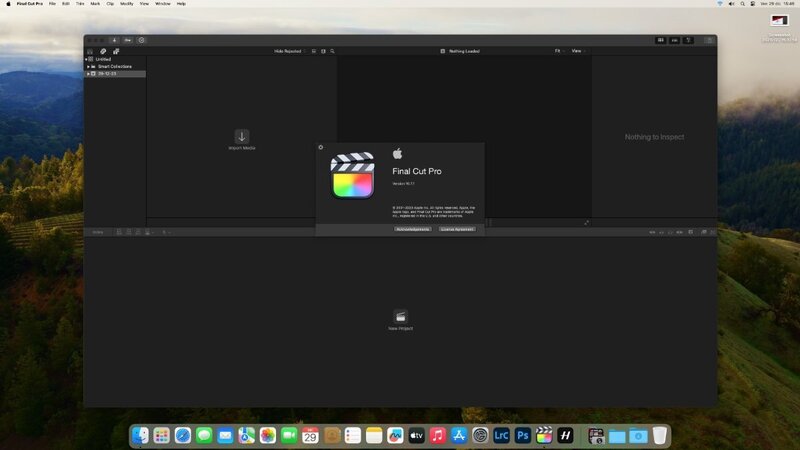Screen dimensions: 800x450
Task: Expand the Smart Collections folder
Action: pos(88,66)
